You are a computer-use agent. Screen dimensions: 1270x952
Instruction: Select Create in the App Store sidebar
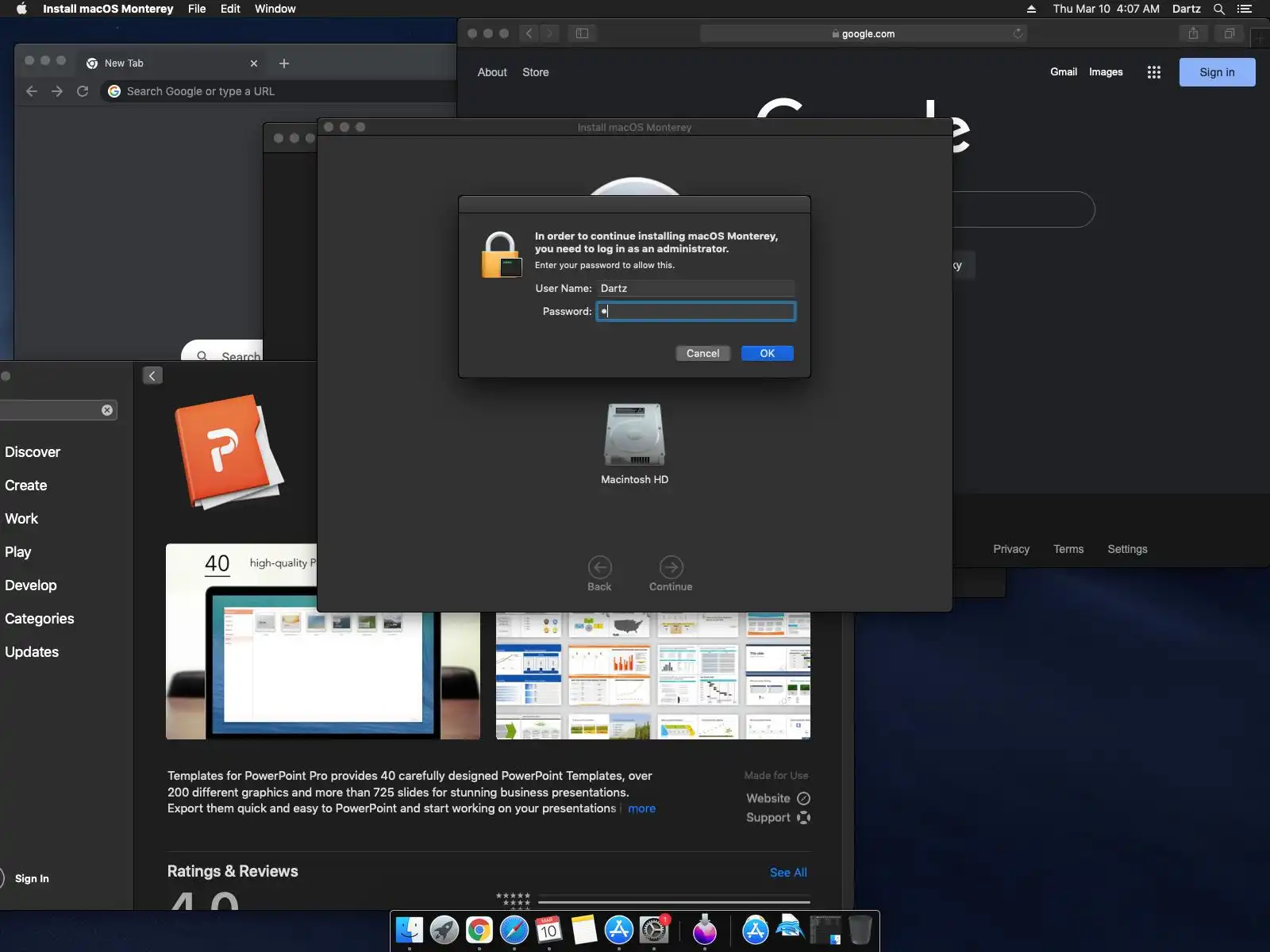pyautogui.click(x=26, y=486)
